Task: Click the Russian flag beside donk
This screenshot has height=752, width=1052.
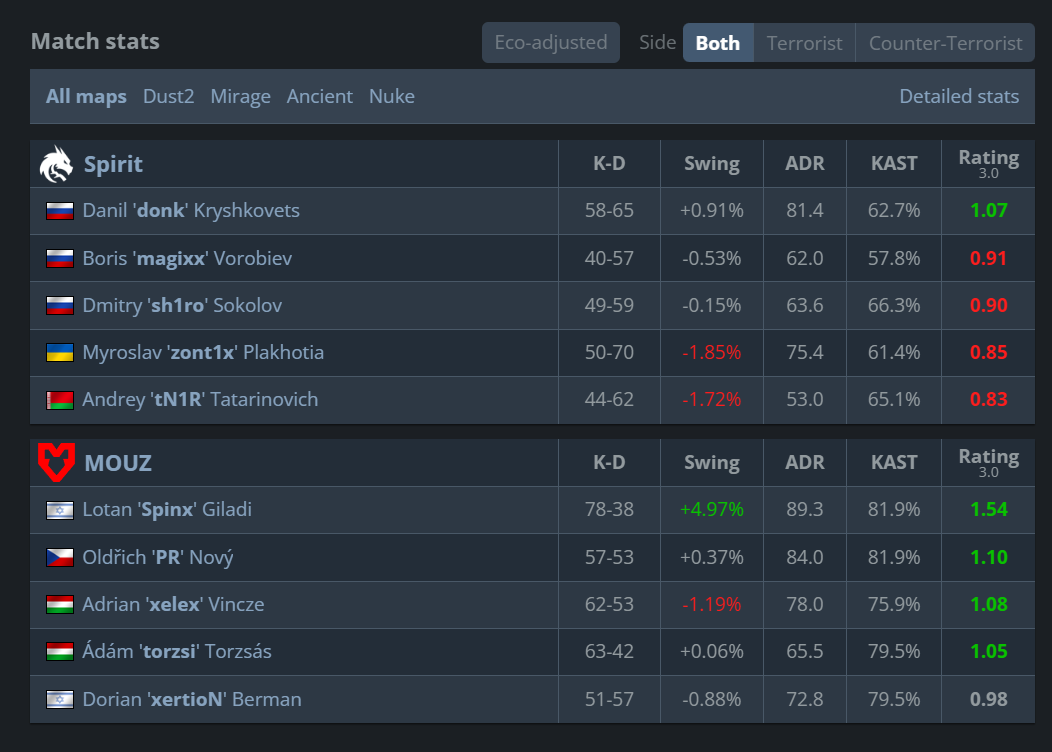Action: click(60, 211)
